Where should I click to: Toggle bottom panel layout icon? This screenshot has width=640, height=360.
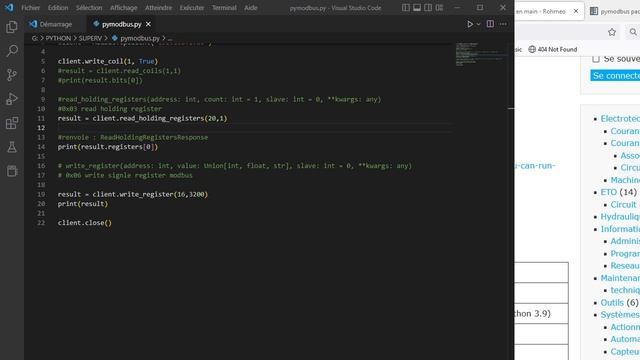point(417,7)
